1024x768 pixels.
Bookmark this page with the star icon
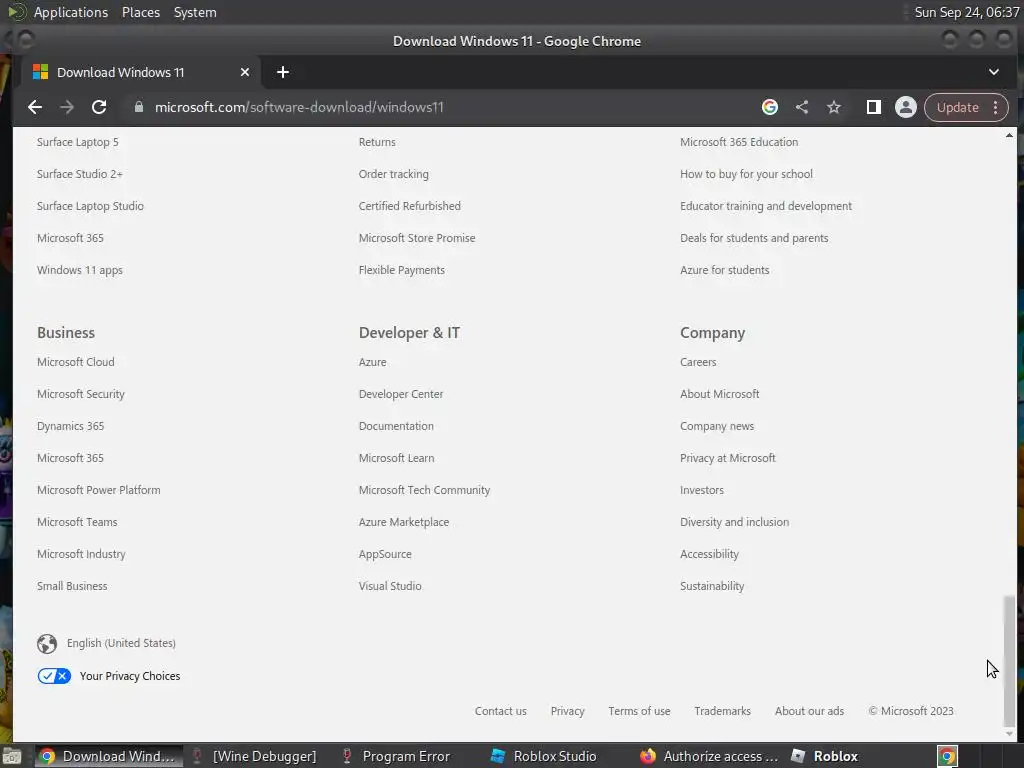point(834,107)
